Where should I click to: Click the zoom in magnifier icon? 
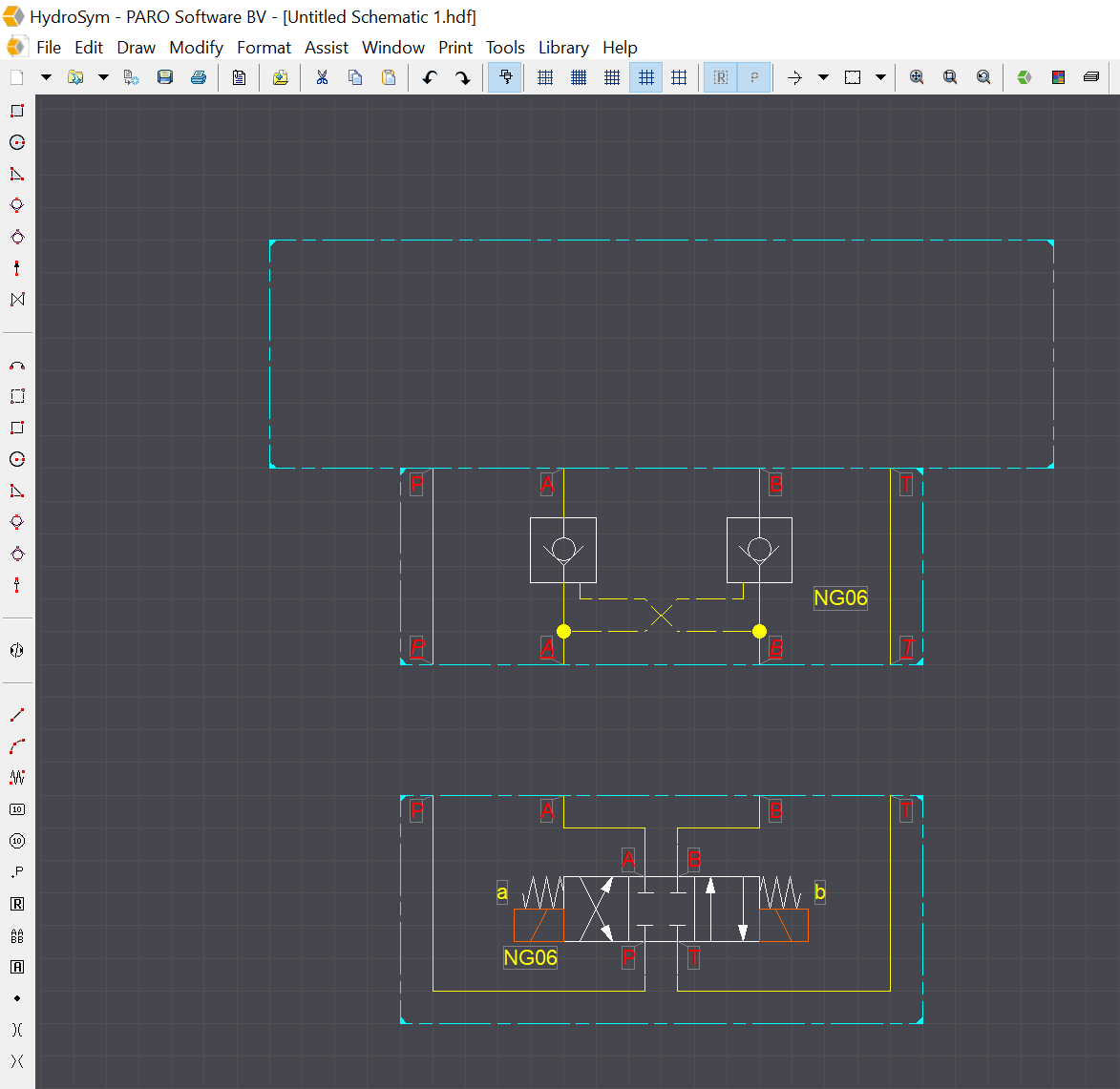917,77
